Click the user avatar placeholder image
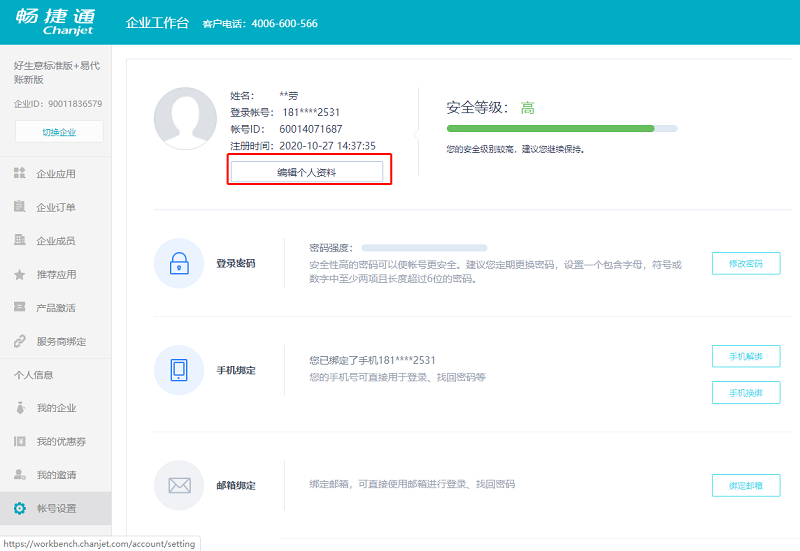 (x=185, y=118)
